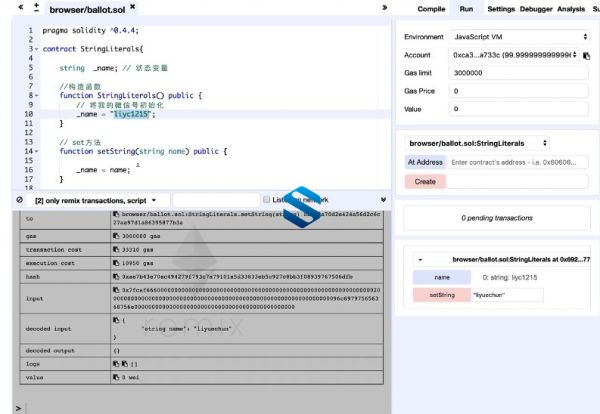
Task: Toggle the Listen on network checkbox
Action: click(267, 199)
